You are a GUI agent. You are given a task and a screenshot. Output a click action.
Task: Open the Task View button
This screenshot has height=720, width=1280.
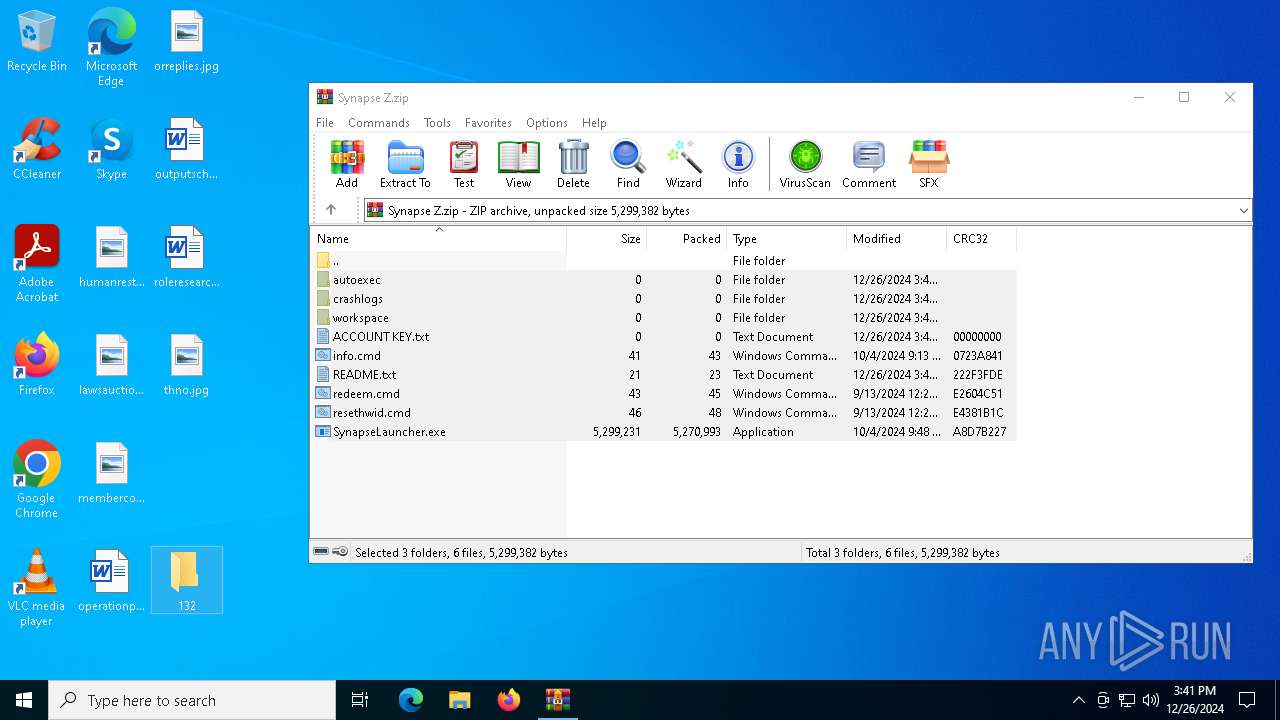pos(360,700)
